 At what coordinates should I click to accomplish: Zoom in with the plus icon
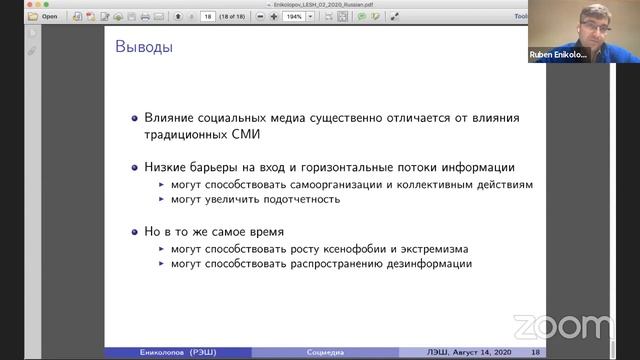tap(274, 17)
